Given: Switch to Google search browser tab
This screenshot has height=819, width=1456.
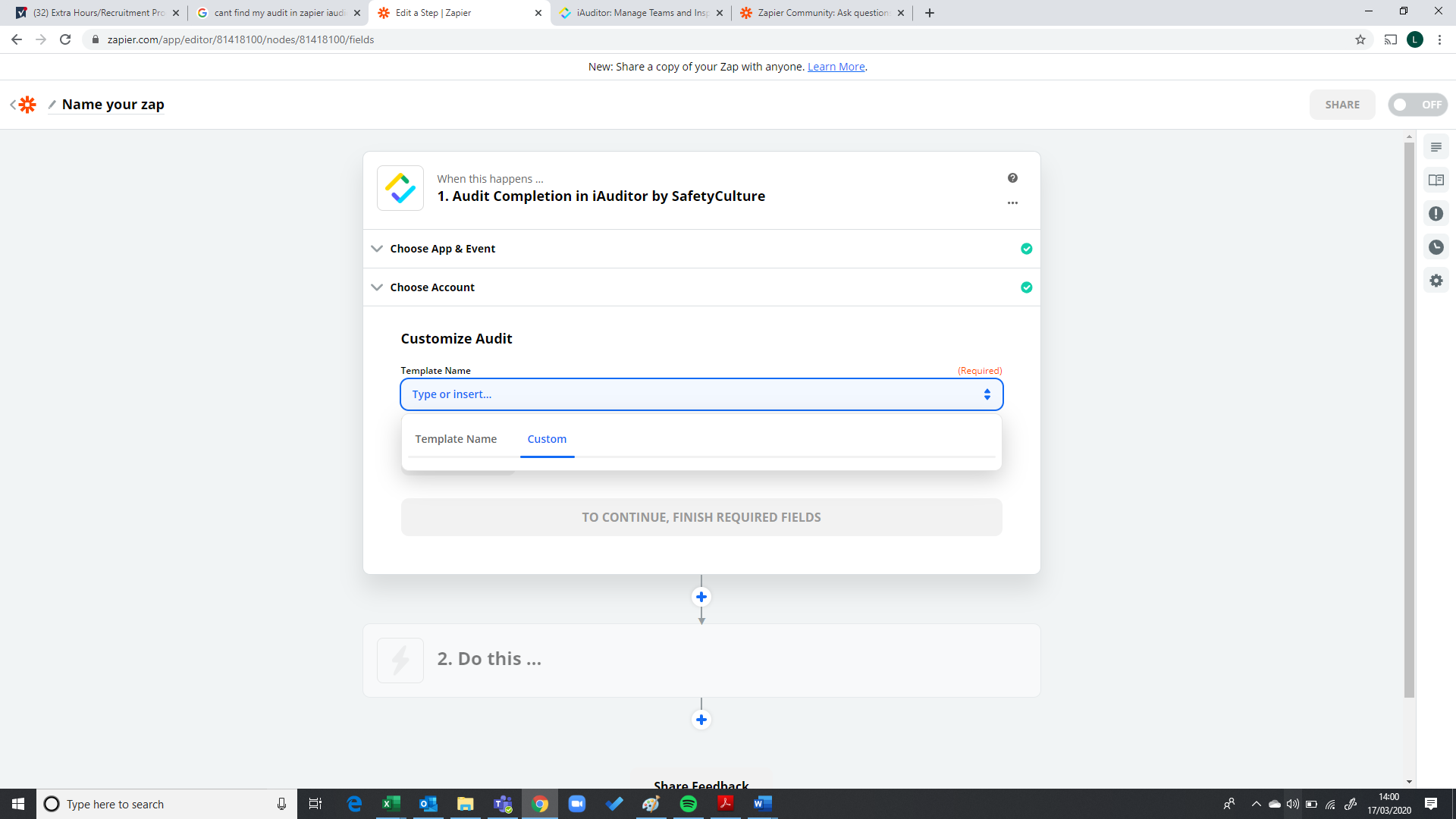Looking at the screenshot, I should tap(278, 13).
